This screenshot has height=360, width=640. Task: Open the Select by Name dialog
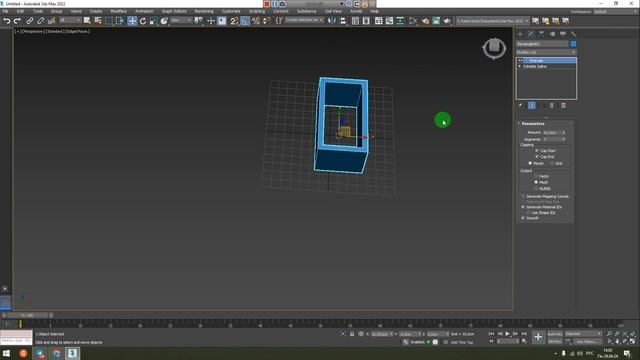98,20
